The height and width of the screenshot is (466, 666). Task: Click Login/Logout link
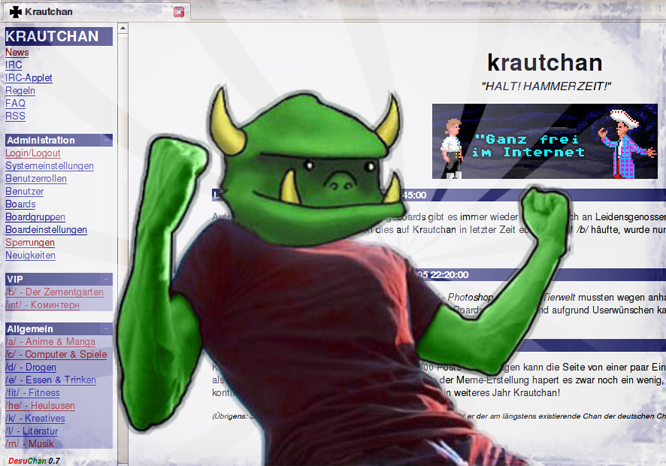33,153
